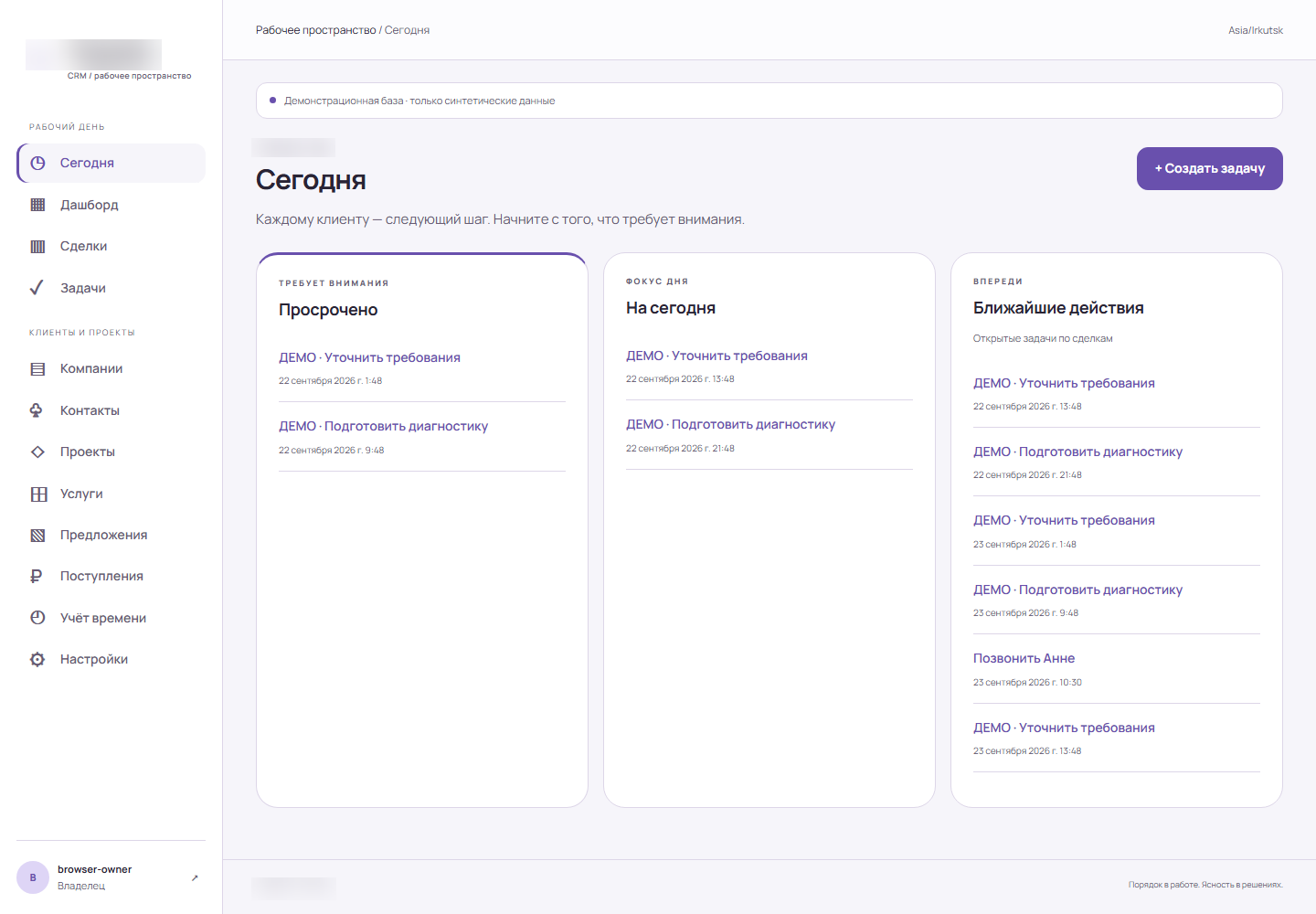1316x914 pixels.
Task: Open today's Уточнить требования task at 13:48
Action: click(x=716, y=356)
